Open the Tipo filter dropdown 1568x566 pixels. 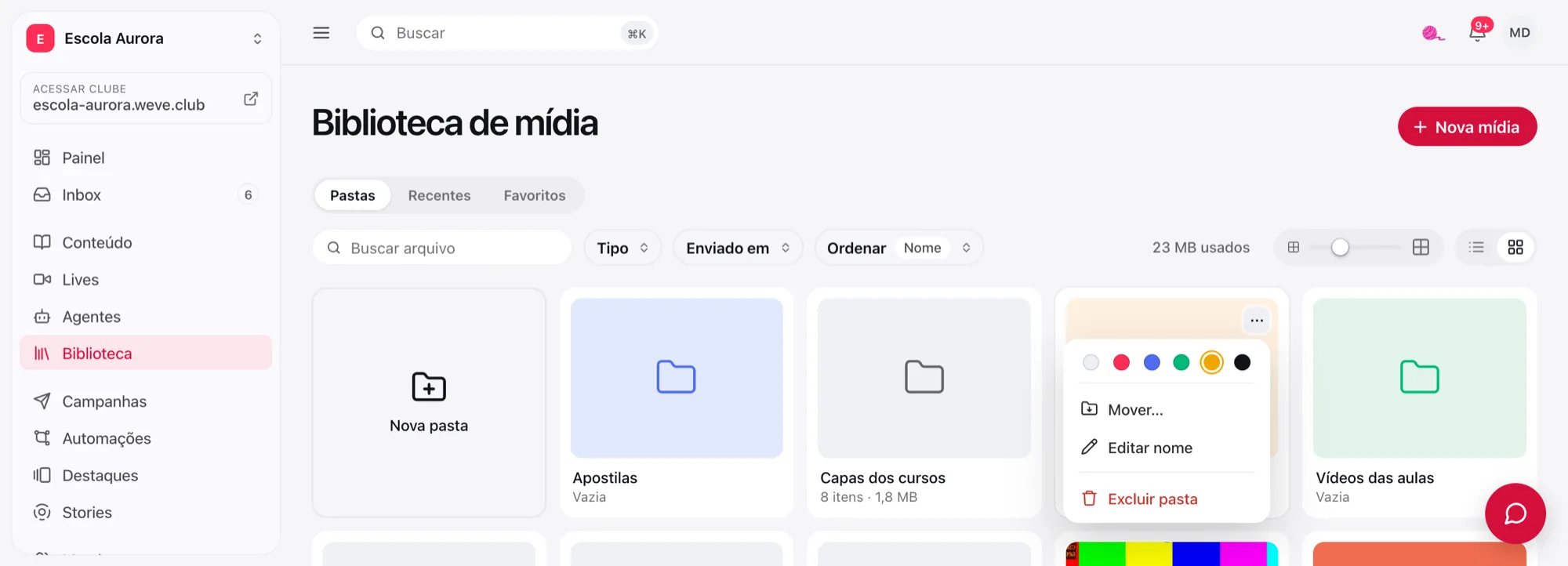click(x=623, y=248)
